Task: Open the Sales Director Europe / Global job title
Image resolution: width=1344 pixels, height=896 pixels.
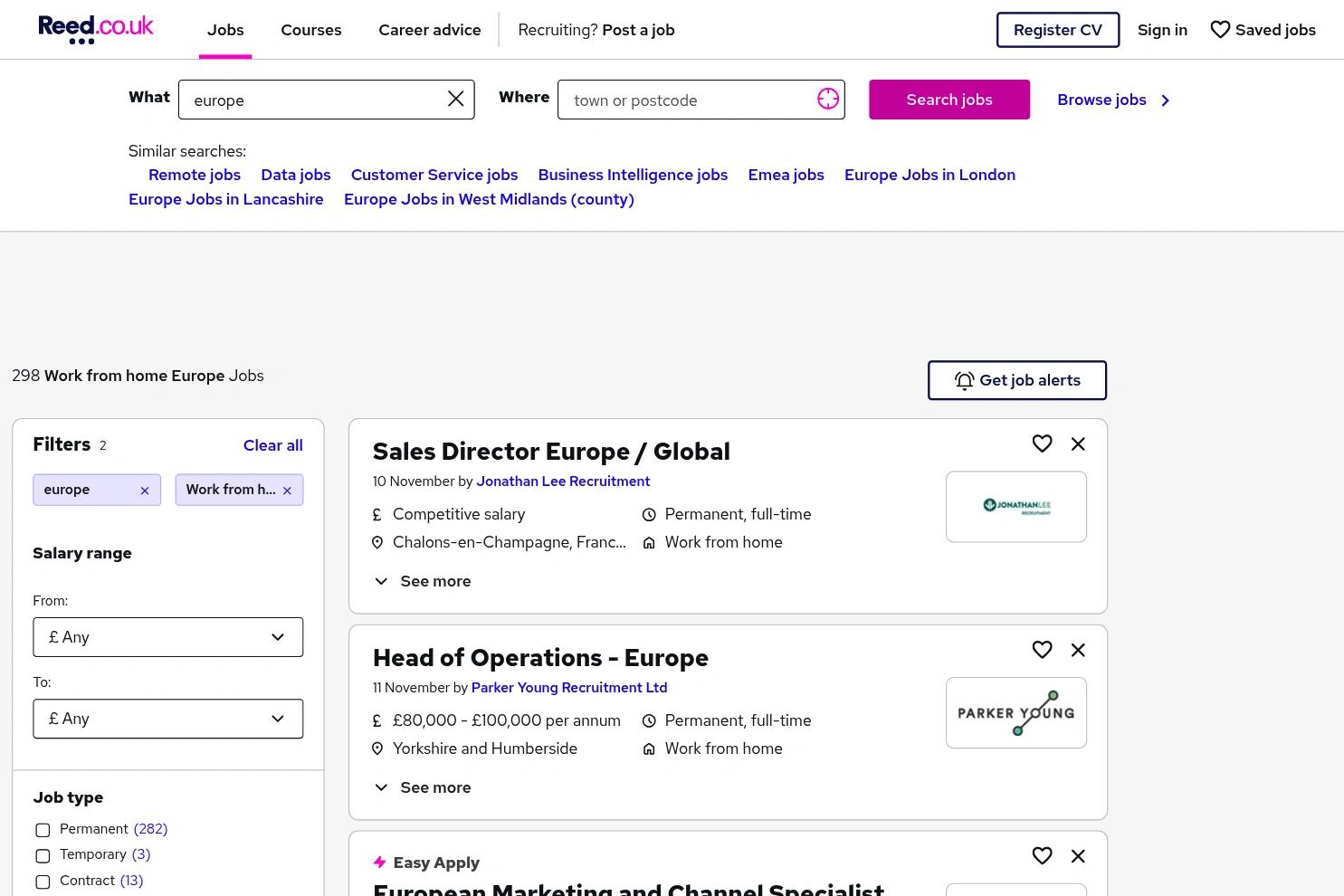Action: [551, 452]
